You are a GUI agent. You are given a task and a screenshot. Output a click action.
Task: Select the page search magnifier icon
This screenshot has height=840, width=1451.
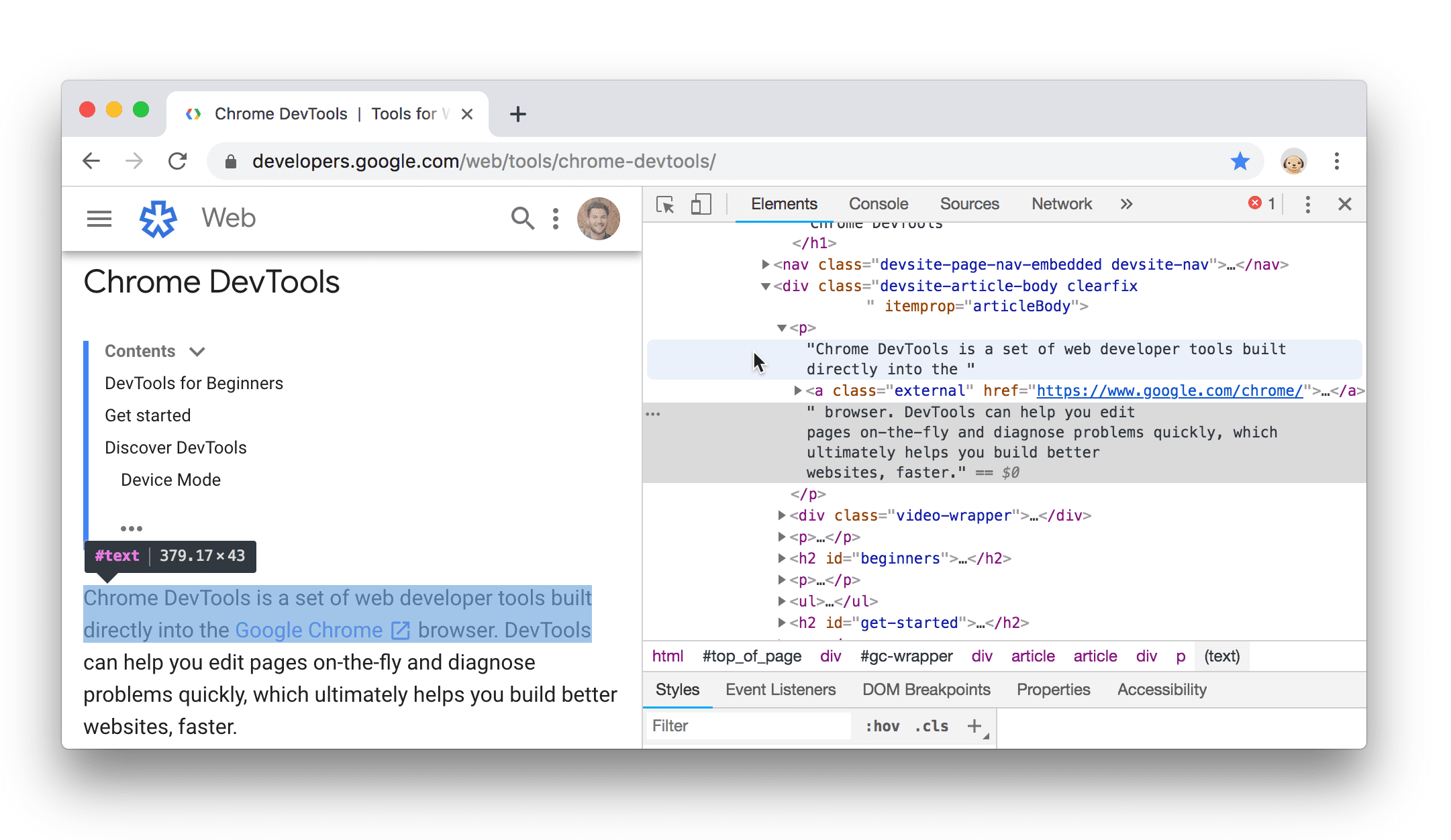click(521, 218)
